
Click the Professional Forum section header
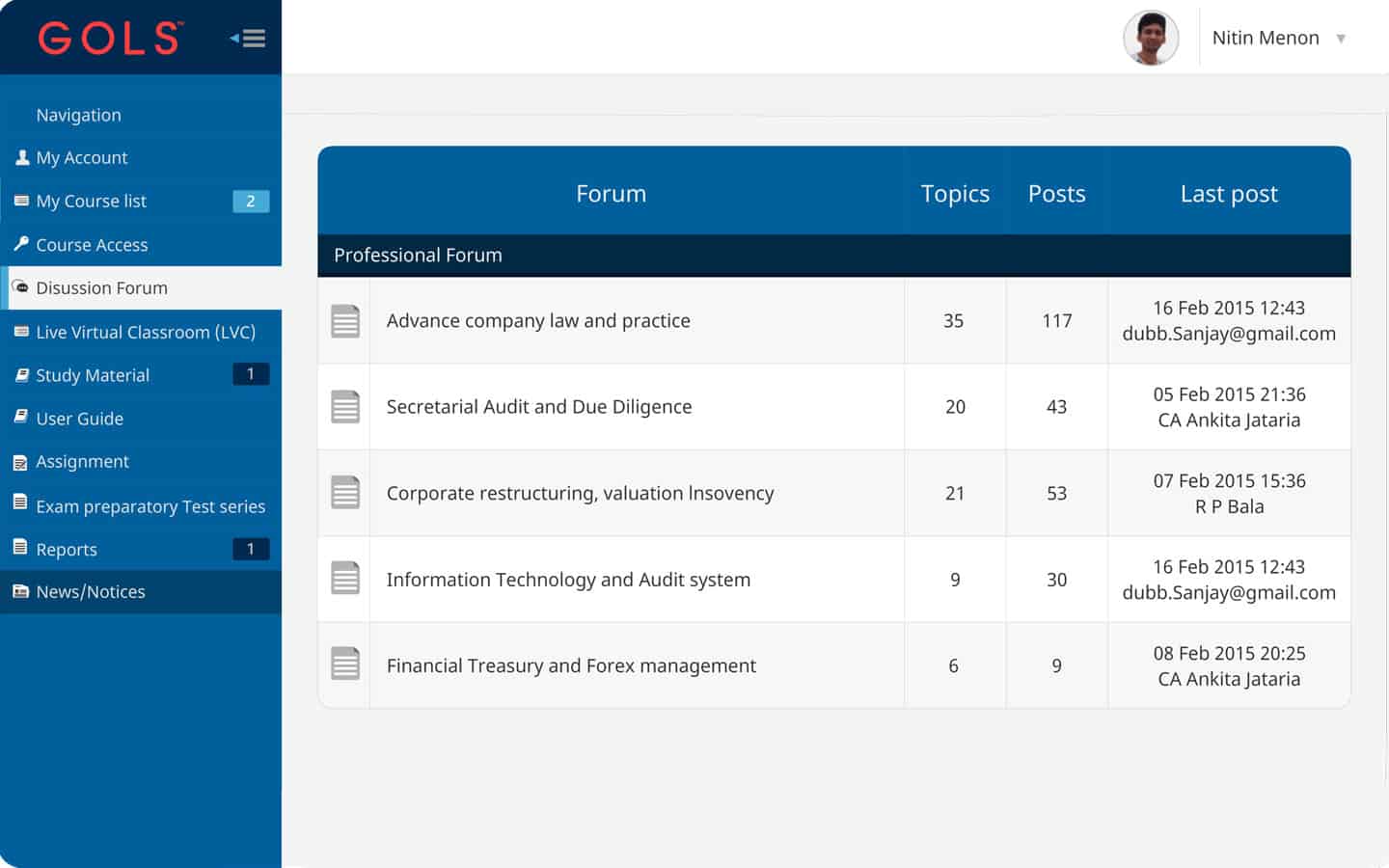click(834, 256)
